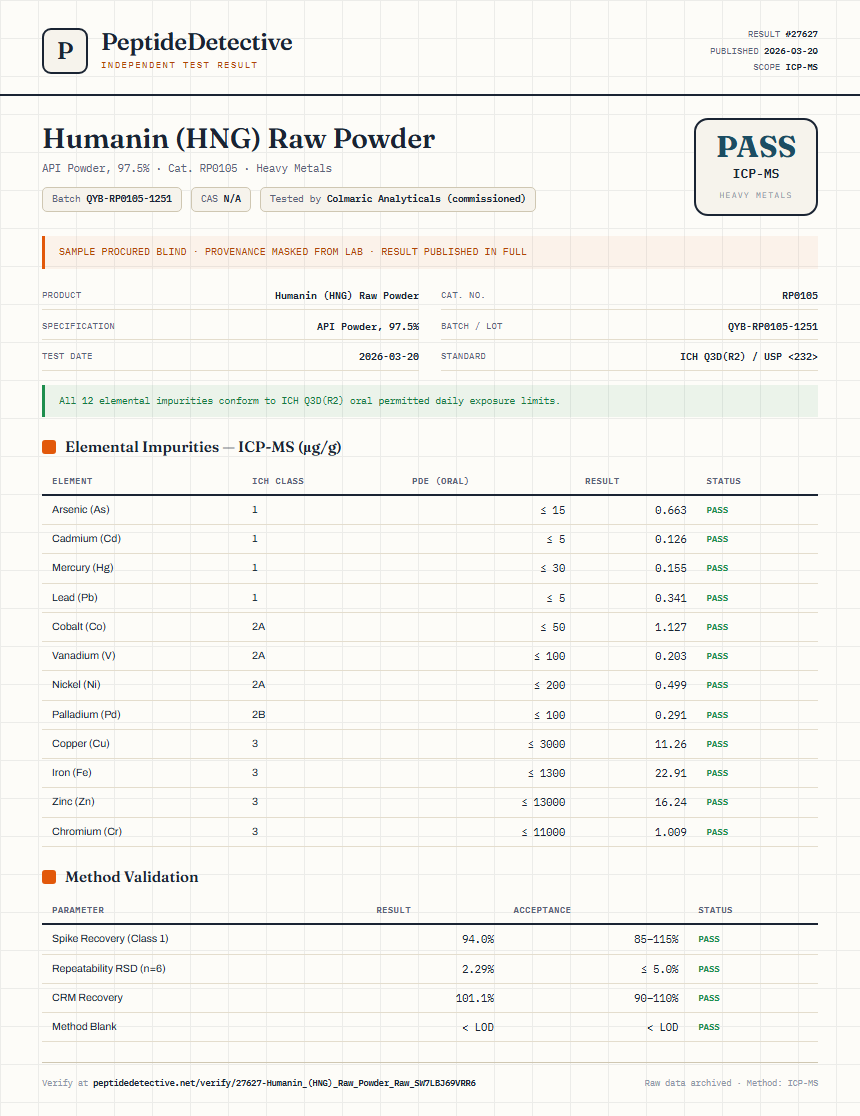The height and width of the screenshot is (1116, 860).
Task: Click the PDE (ORAL) column header
Action: point(440,481)
